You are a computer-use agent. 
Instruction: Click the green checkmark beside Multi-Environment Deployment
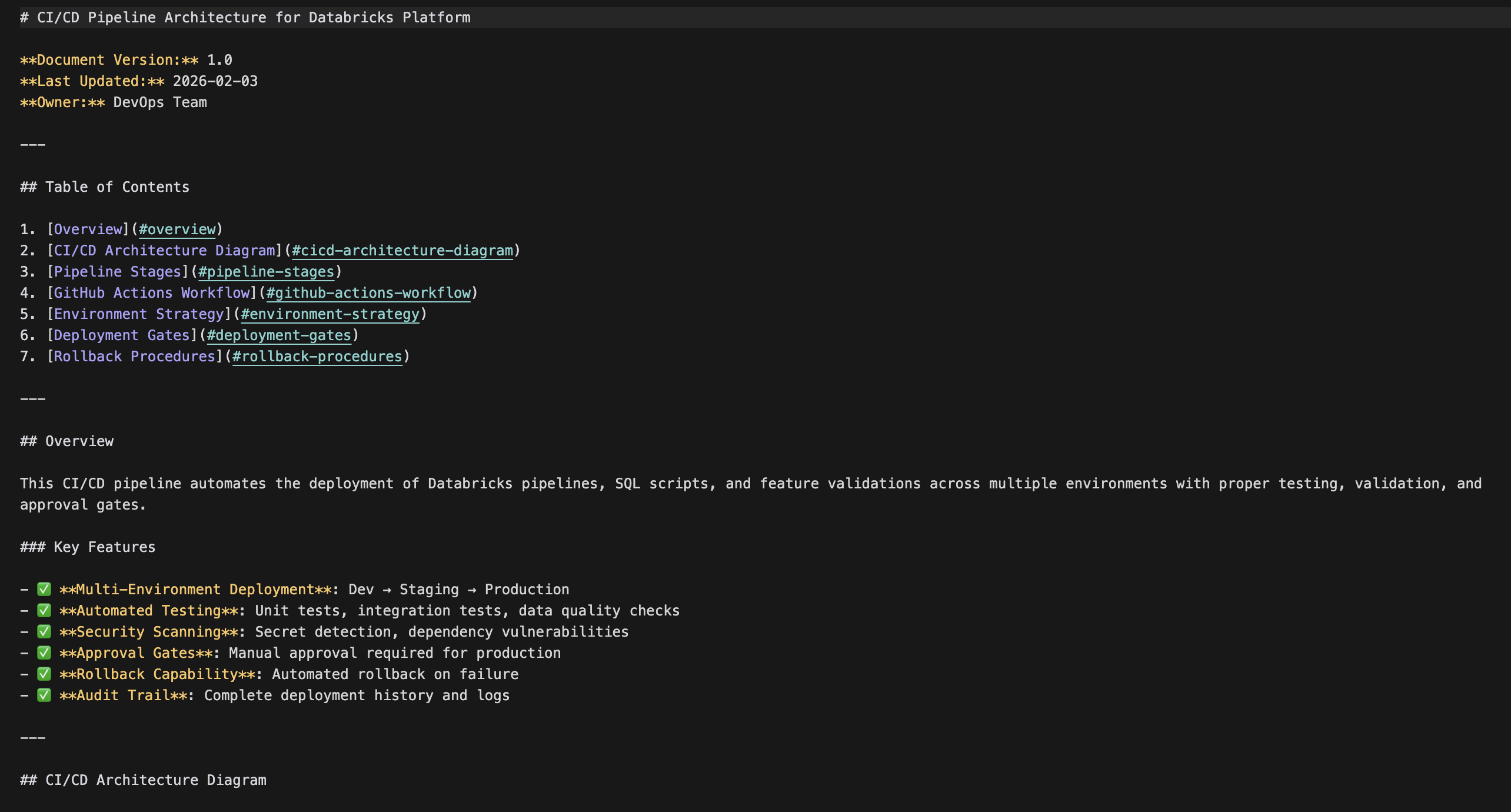point(44,590)
